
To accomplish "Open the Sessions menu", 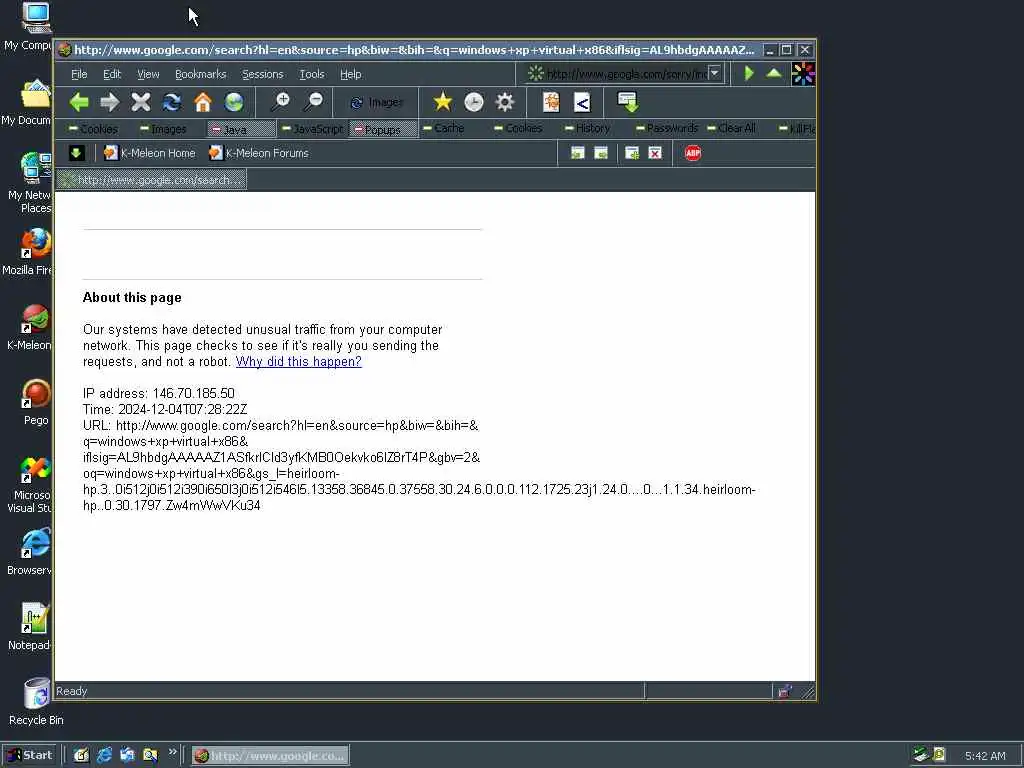I will (x=263, y=74).
